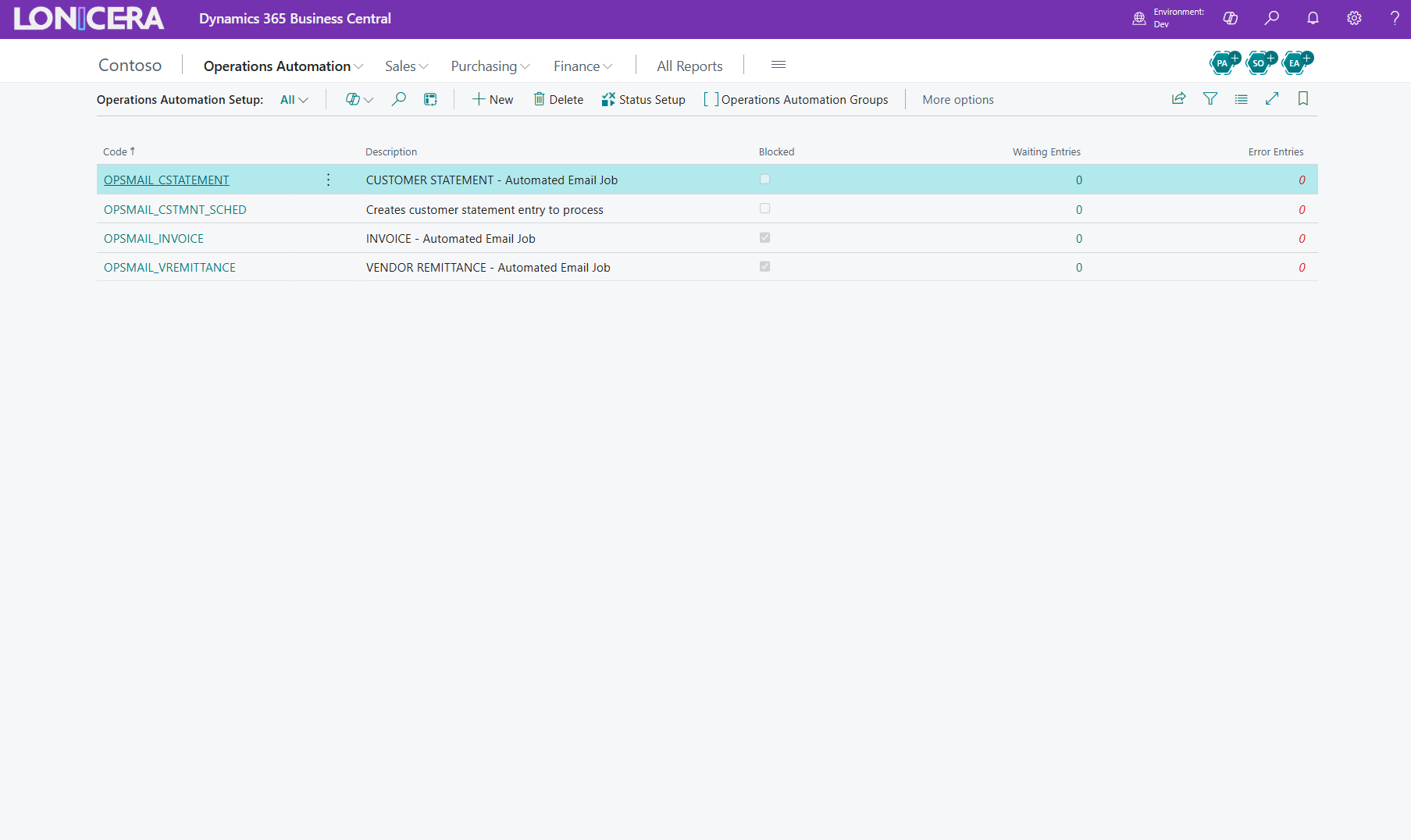Open the PA hexagon badge
The height and width of the screenshot is (840, 1411).
(1224, 62)
